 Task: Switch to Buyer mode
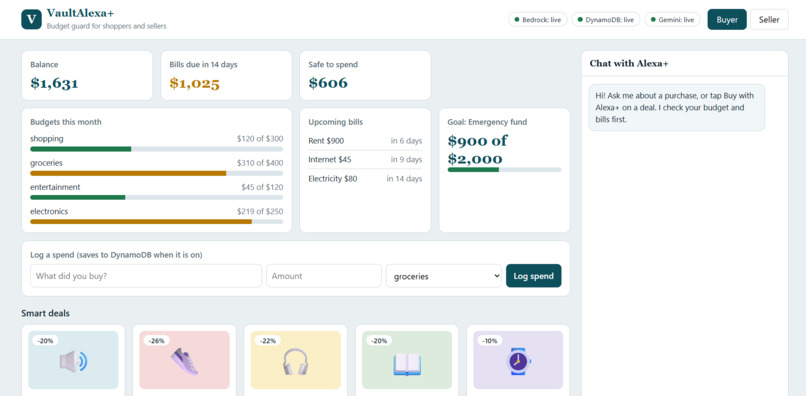(x=727, y=20)
